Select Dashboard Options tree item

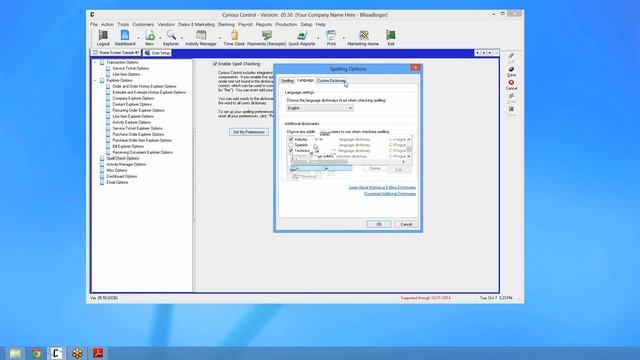coord(122,176)
